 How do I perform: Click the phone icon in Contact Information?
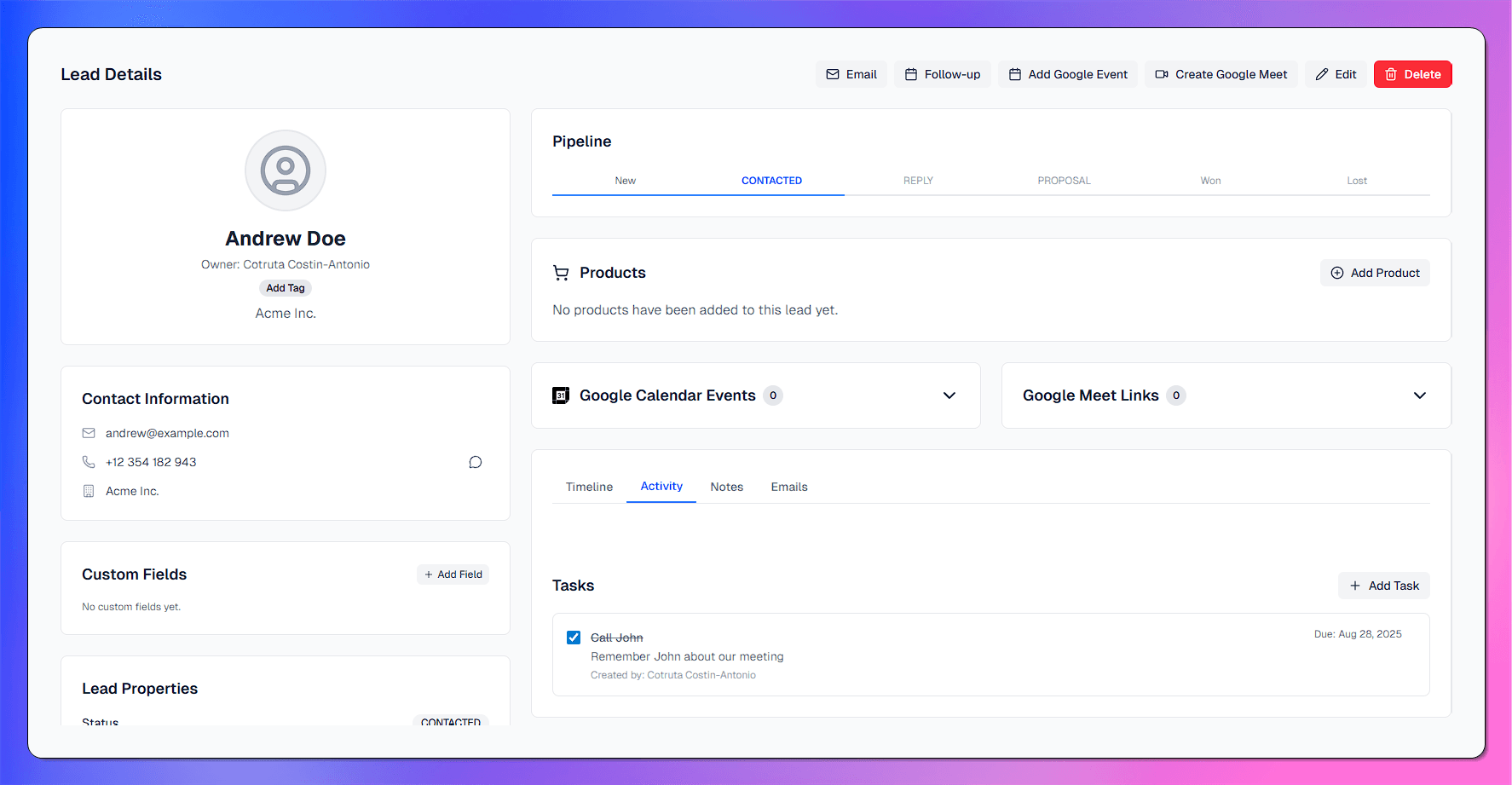[89, 462]
